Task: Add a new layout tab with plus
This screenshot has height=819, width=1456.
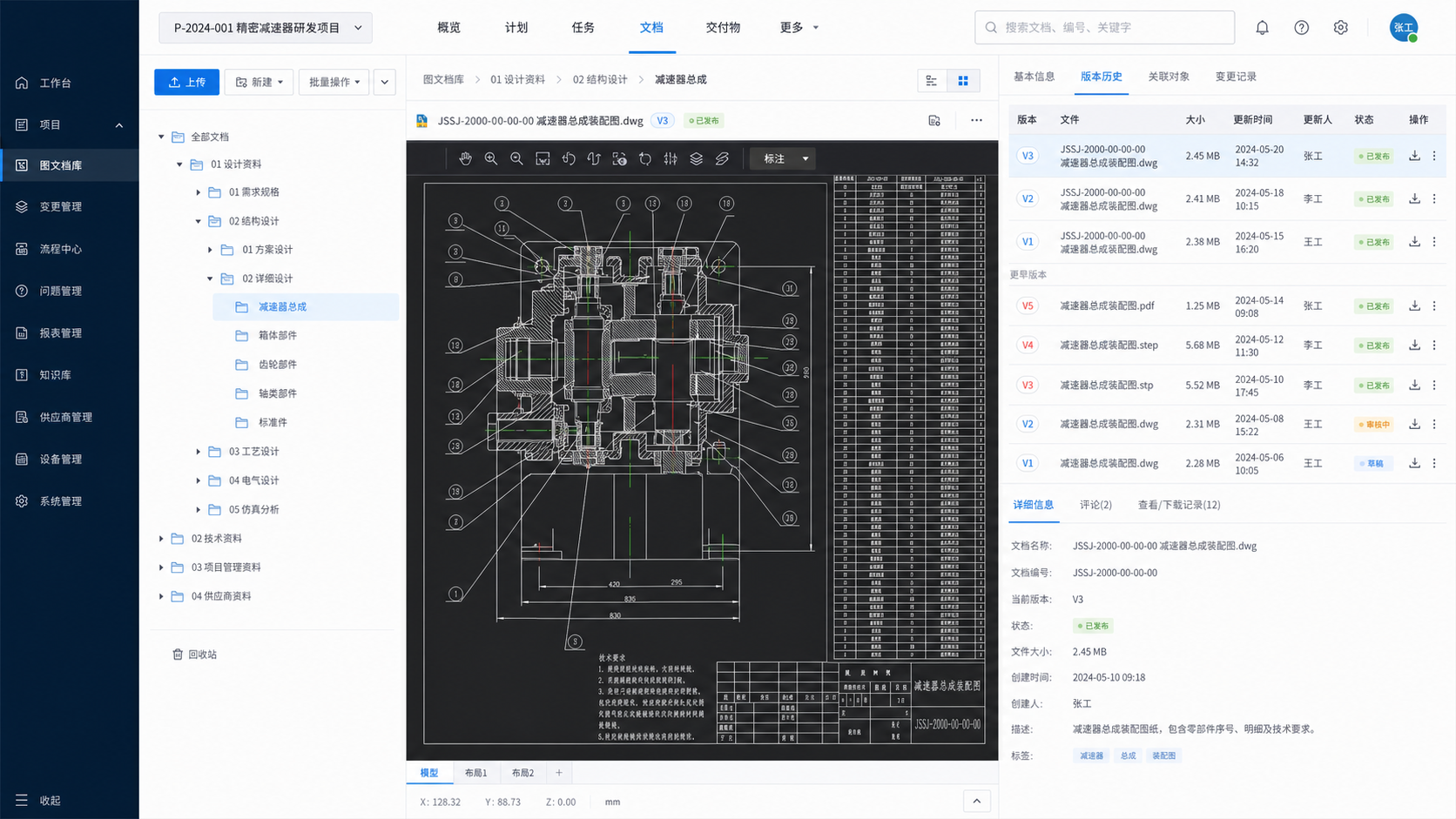Action: [559, 773]
